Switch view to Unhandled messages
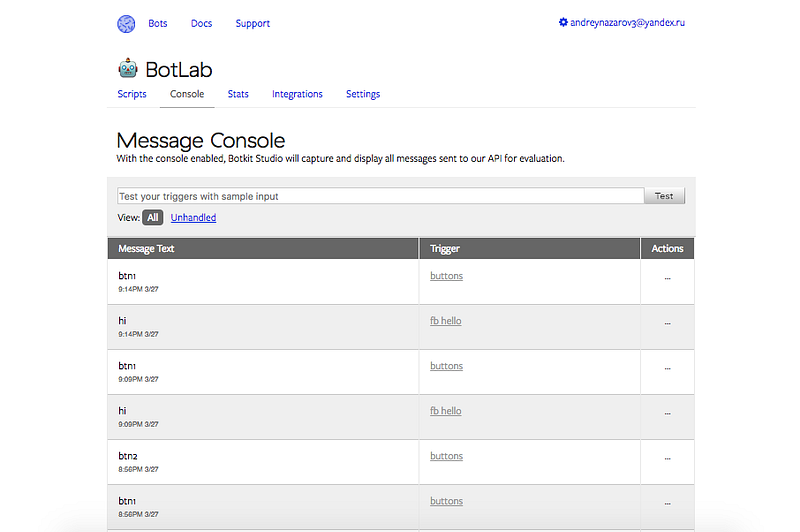The height and width of the screenshot is (532, 800). 193,217
